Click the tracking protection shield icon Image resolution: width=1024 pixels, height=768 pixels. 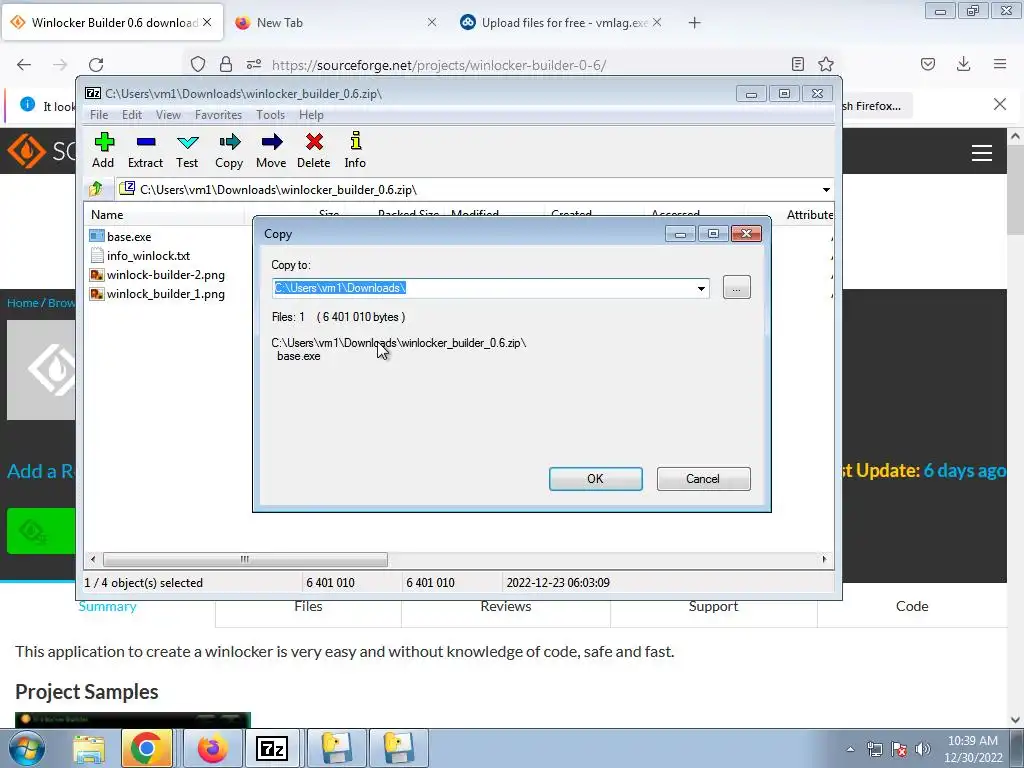[198, 64]
